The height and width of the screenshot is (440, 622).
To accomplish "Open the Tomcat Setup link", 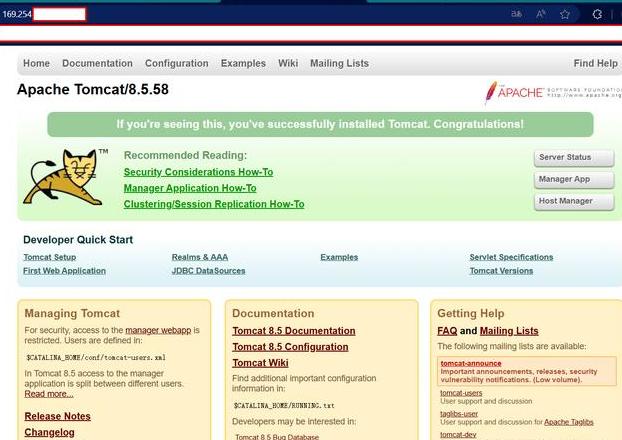I will 50,257.
